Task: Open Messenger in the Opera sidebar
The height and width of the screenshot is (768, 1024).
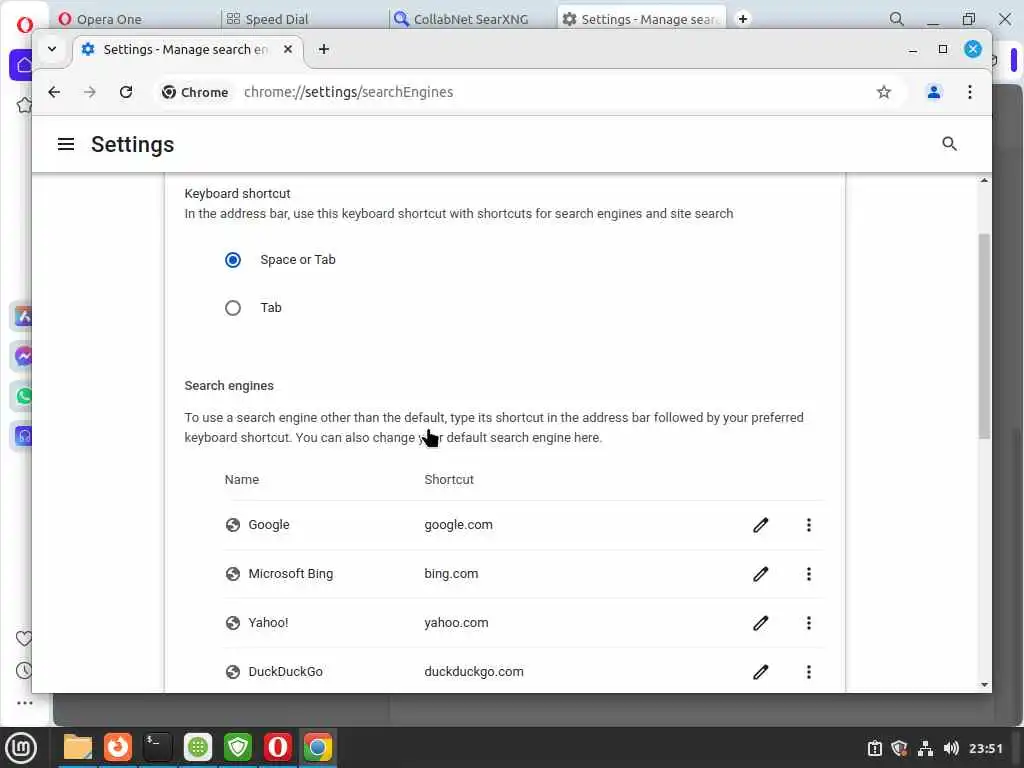Action: 24,357
